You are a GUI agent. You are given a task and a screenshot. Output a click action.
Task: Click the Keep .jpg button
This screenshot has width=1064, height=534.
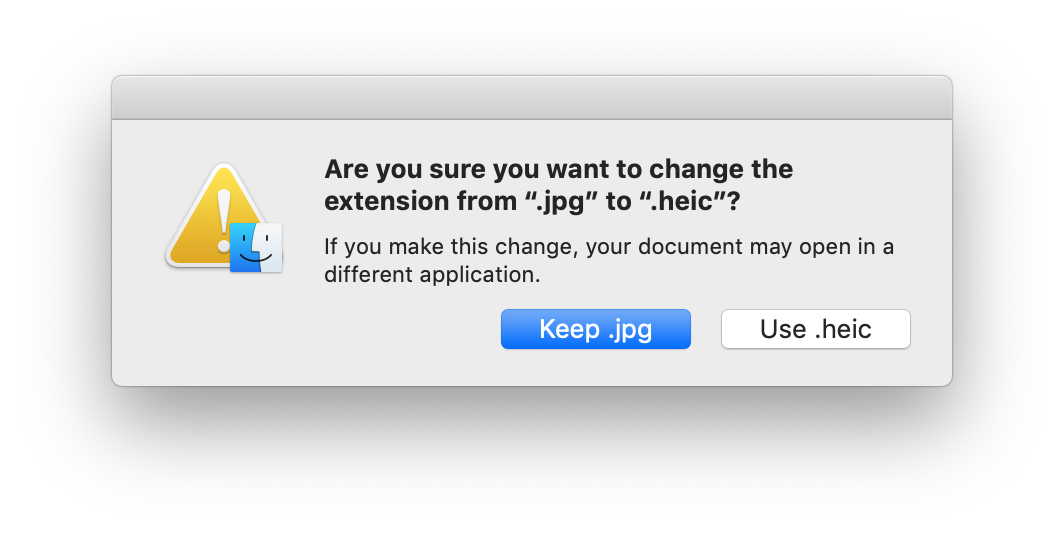tap(595, 329)
